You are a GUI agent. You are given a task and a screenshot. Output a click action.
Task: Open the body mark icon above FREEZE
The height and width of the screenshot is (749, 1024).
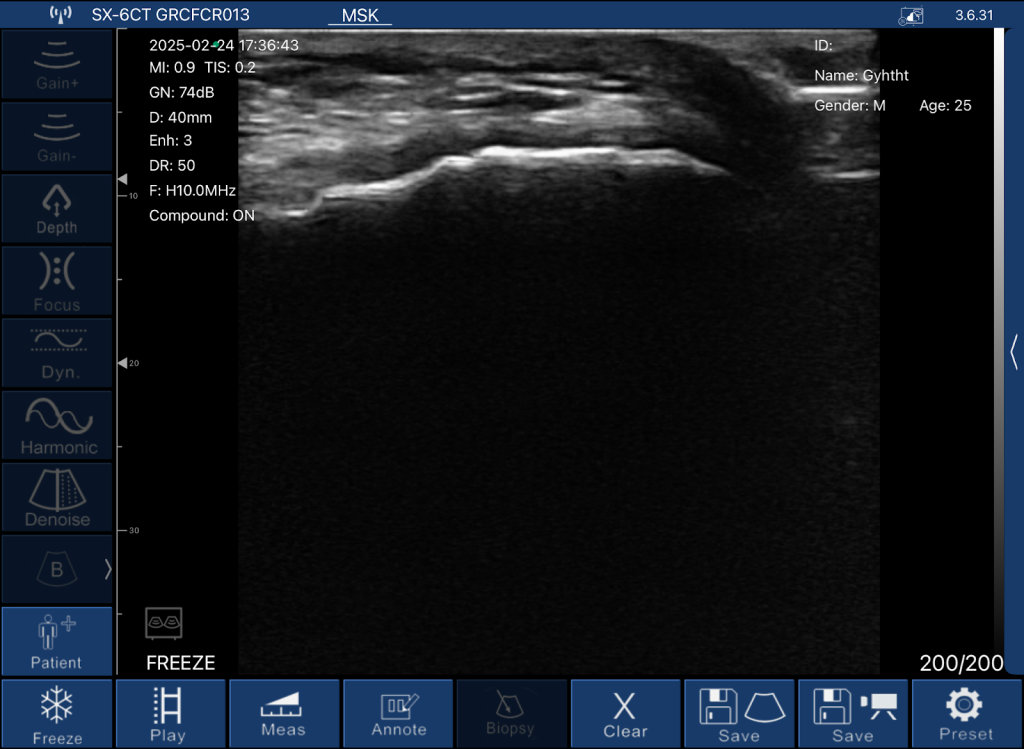click(163, 623)
